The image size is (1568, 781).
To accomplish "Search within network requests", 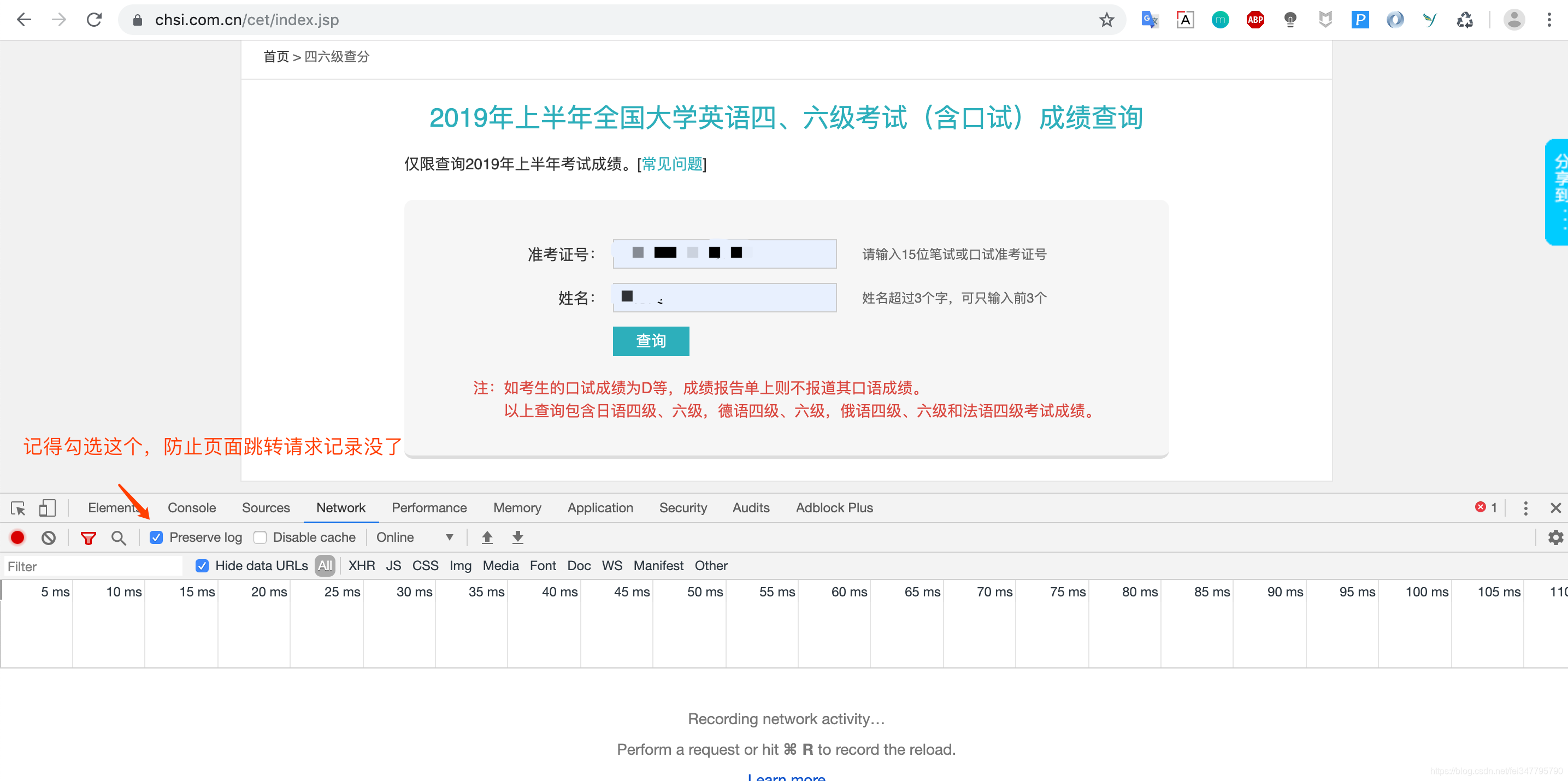I will point(119,537).
